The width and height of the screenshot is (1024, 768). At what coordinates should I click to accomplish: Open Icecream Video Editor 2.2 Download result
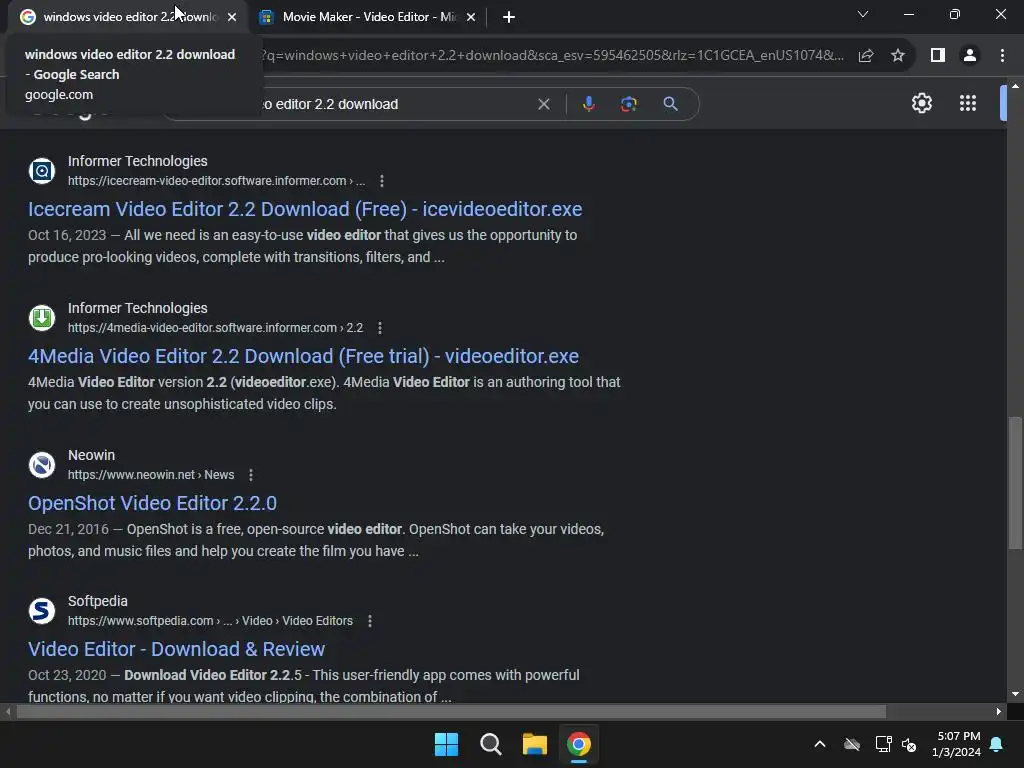pyautogui.click(x=305, y=209)
